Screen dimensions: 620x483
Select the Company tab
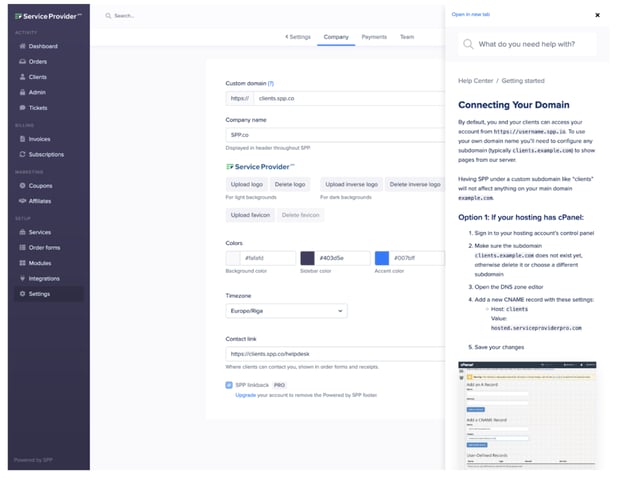click(336, 37)
